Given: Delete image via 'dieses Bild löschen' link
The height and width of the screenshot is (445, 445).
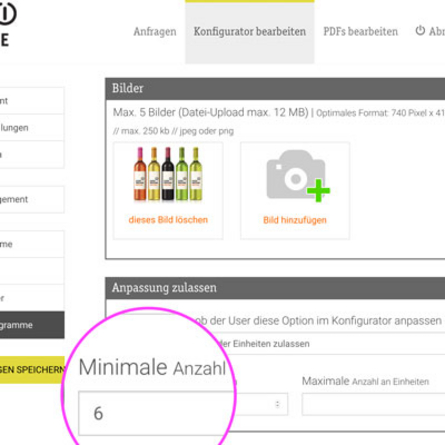Looking at the screenshot, I should tap(168, 220).
